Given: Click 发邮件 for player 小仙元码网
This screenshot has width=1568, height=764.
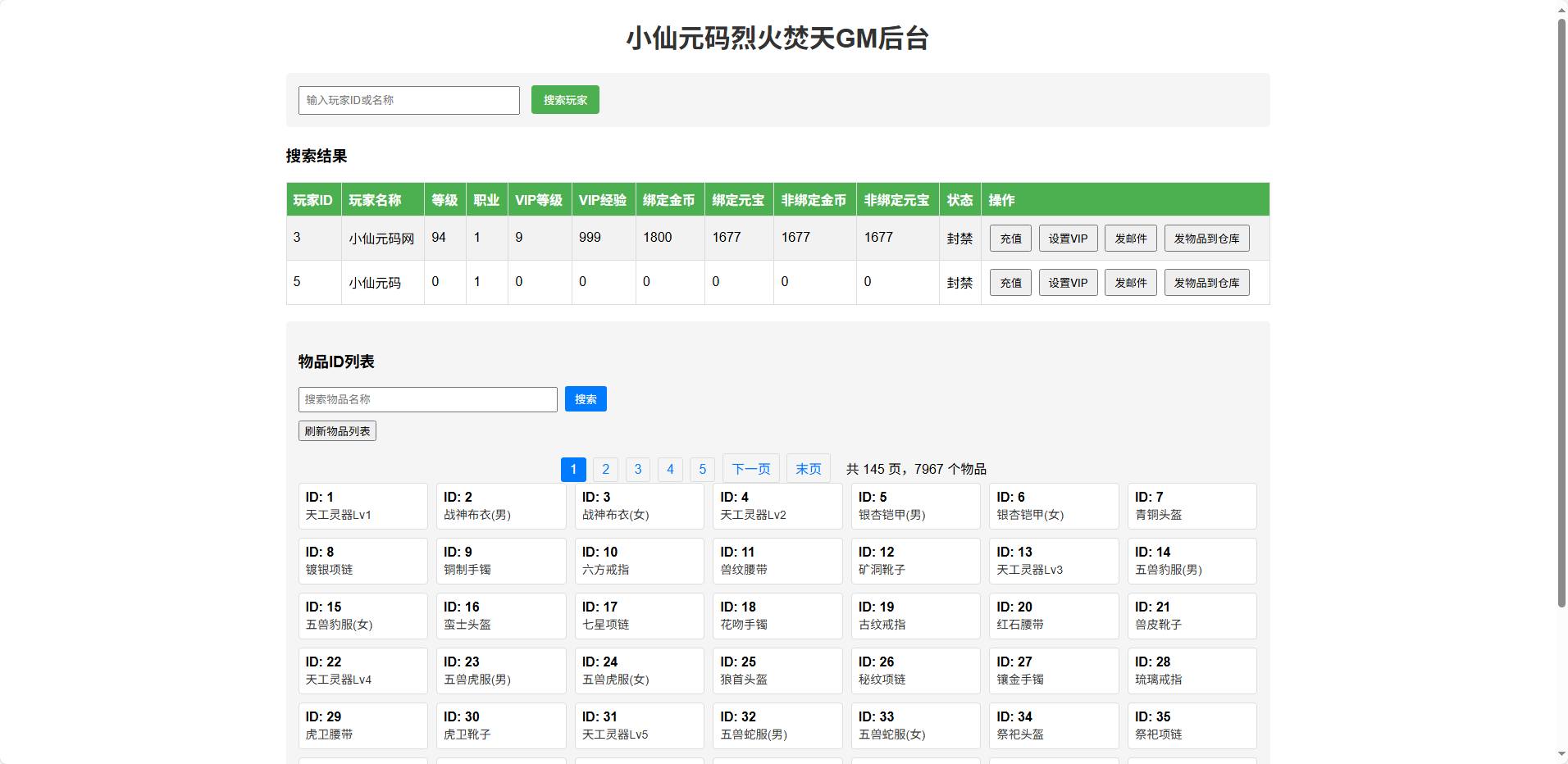Looking at the screenshot, I should 1131,239.
